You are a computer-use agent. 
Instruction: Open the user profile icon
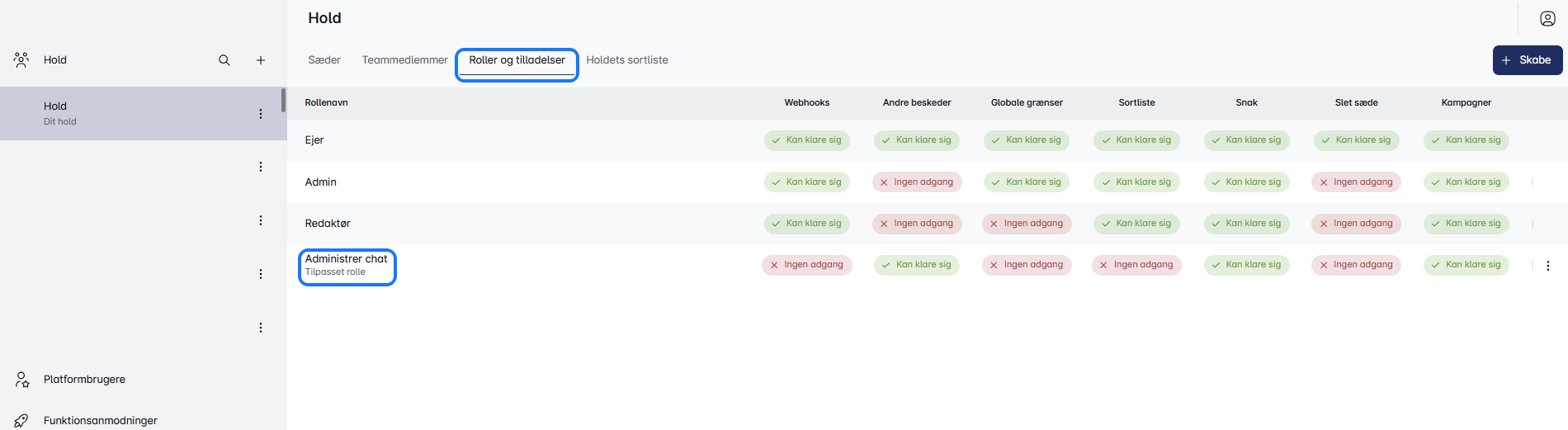pos(1547,19)
